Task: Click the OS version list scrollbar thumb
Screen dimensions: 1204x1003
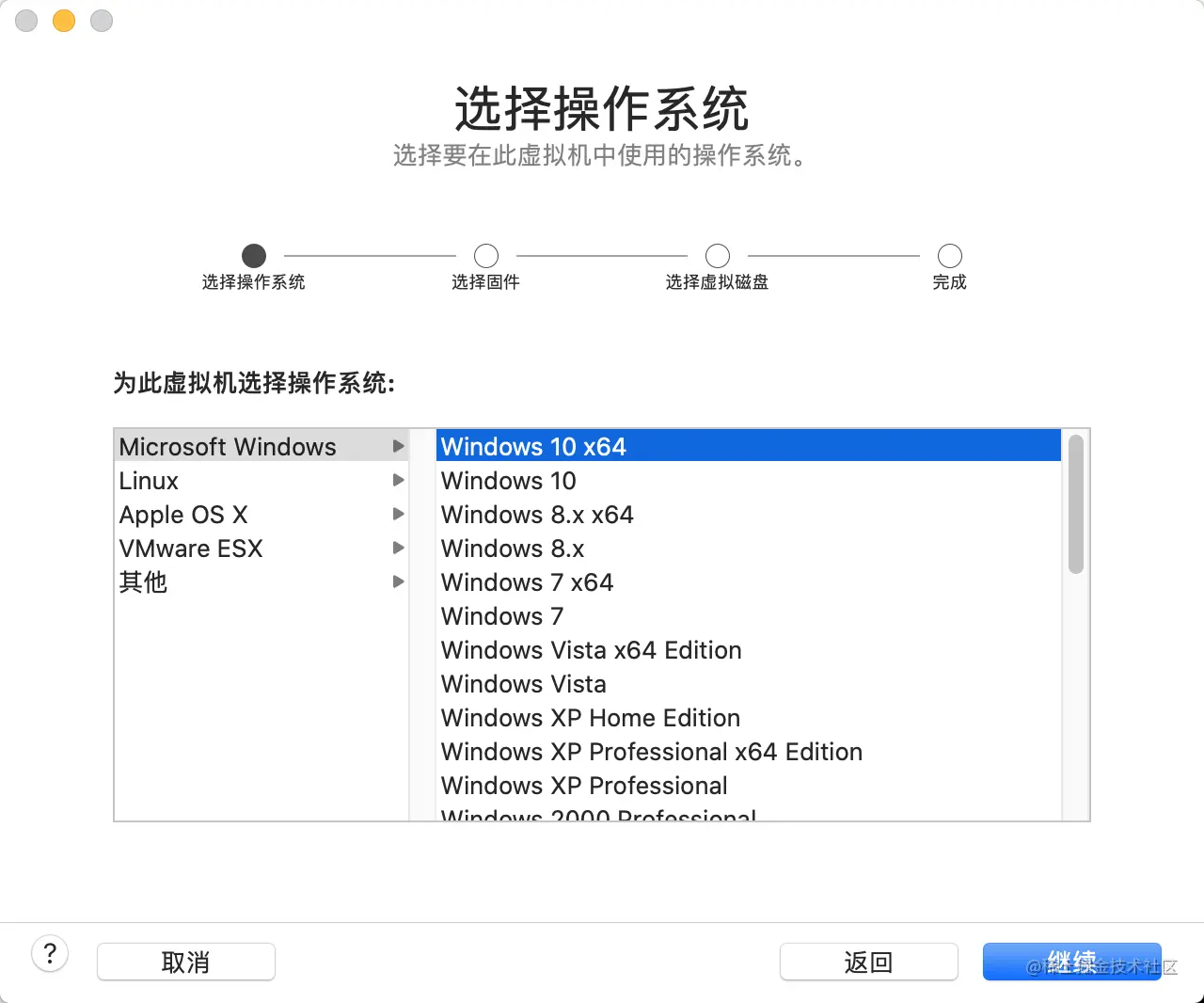Action: click(1076, 503)
